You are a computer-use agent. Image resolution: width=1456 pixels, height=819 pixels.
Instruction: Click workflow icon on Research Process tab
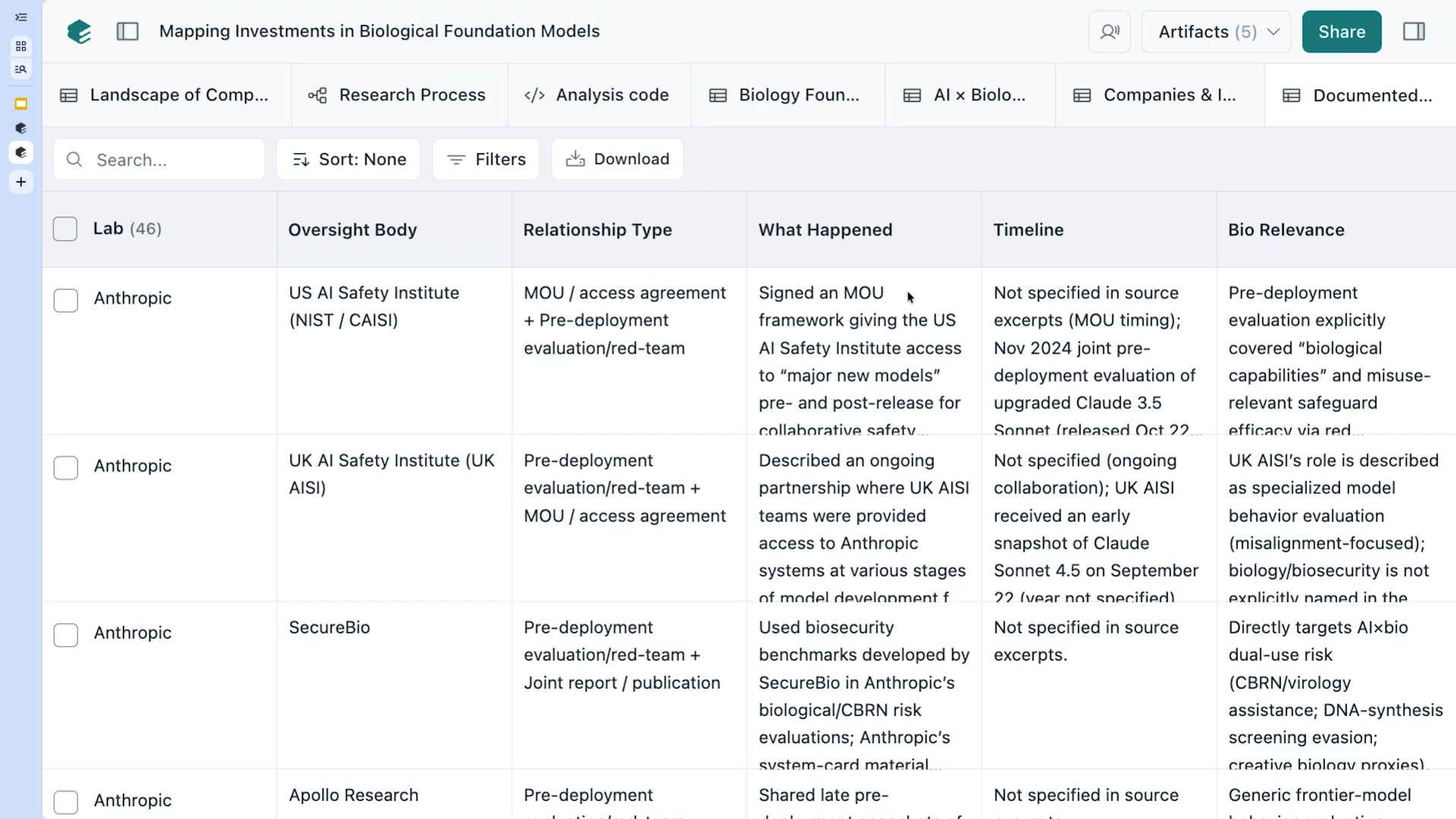(x=318, y=96)
